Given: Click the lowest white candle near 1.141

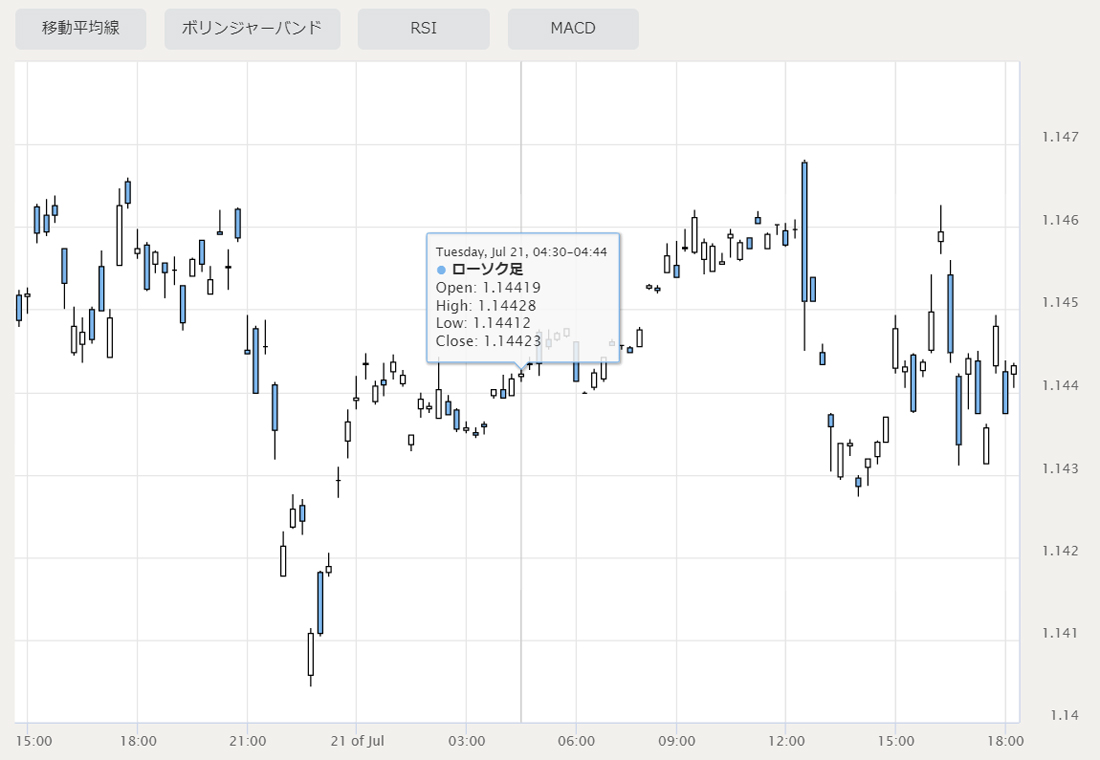Looking at the screenshot, I should [311, 654].
